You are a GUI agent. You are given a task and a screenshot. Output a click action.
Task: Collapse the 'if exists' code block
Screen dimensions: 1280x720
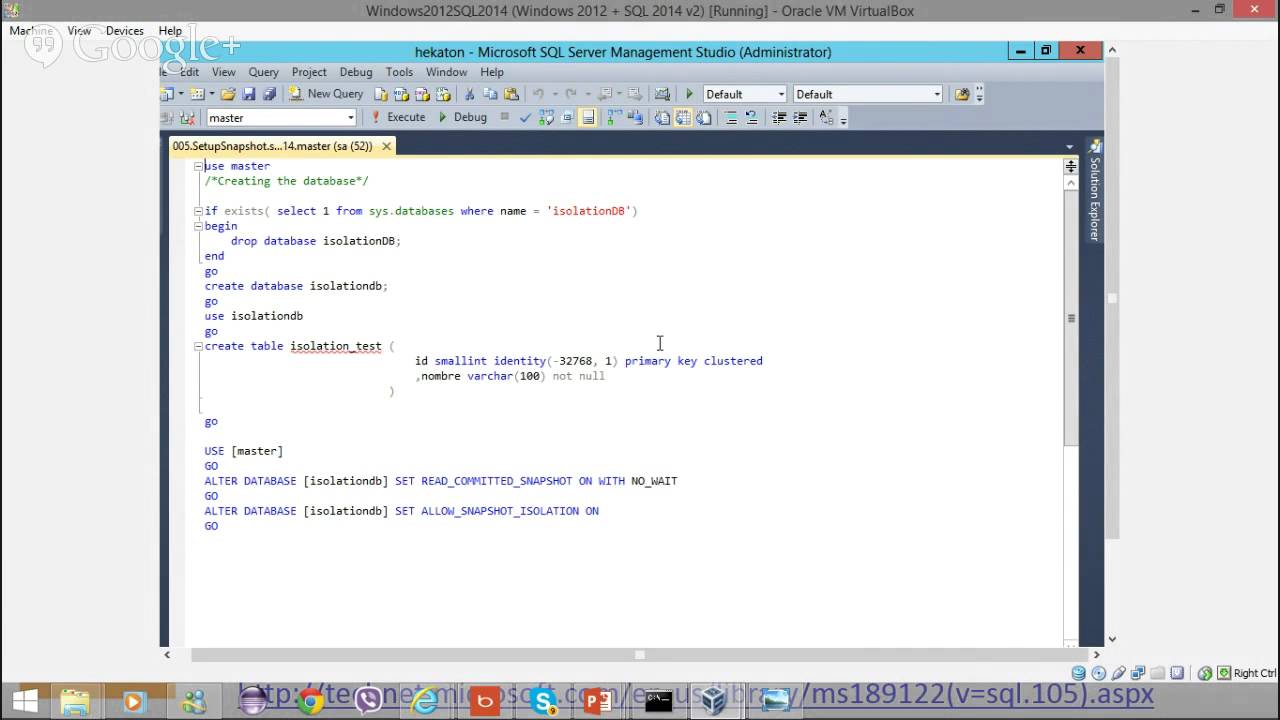tap(198, 211)
